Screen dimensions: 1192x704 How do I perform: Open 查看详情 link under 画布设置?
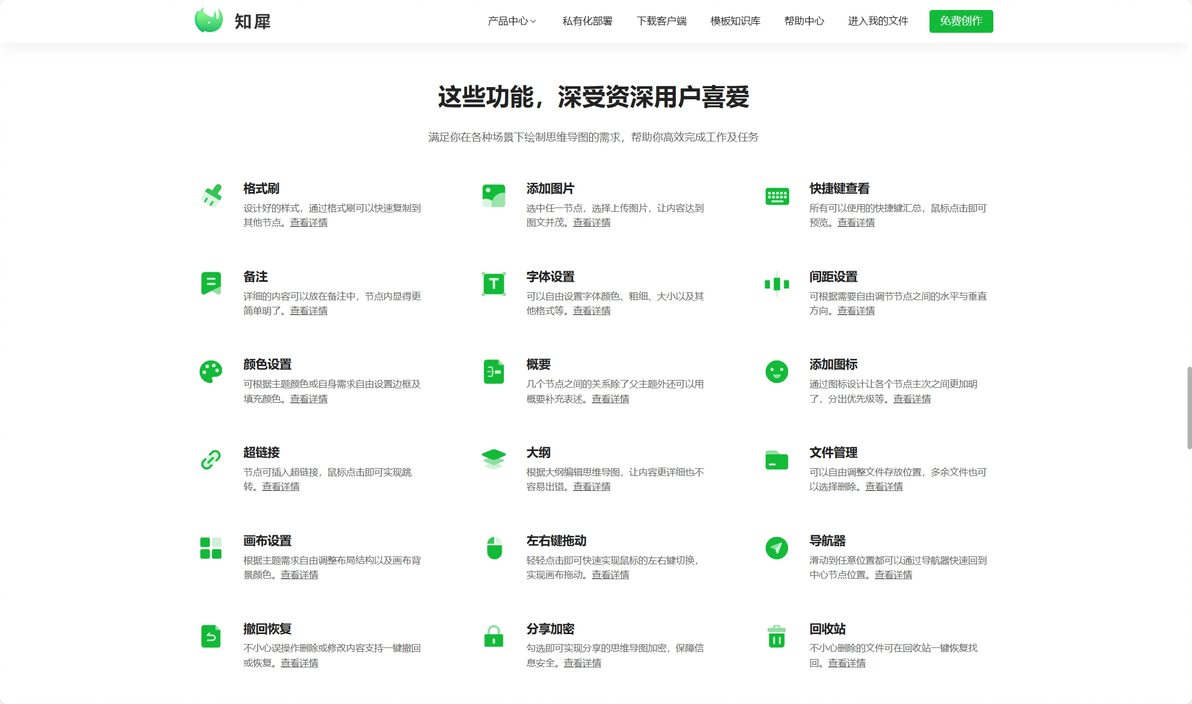(x=298, y=574)
